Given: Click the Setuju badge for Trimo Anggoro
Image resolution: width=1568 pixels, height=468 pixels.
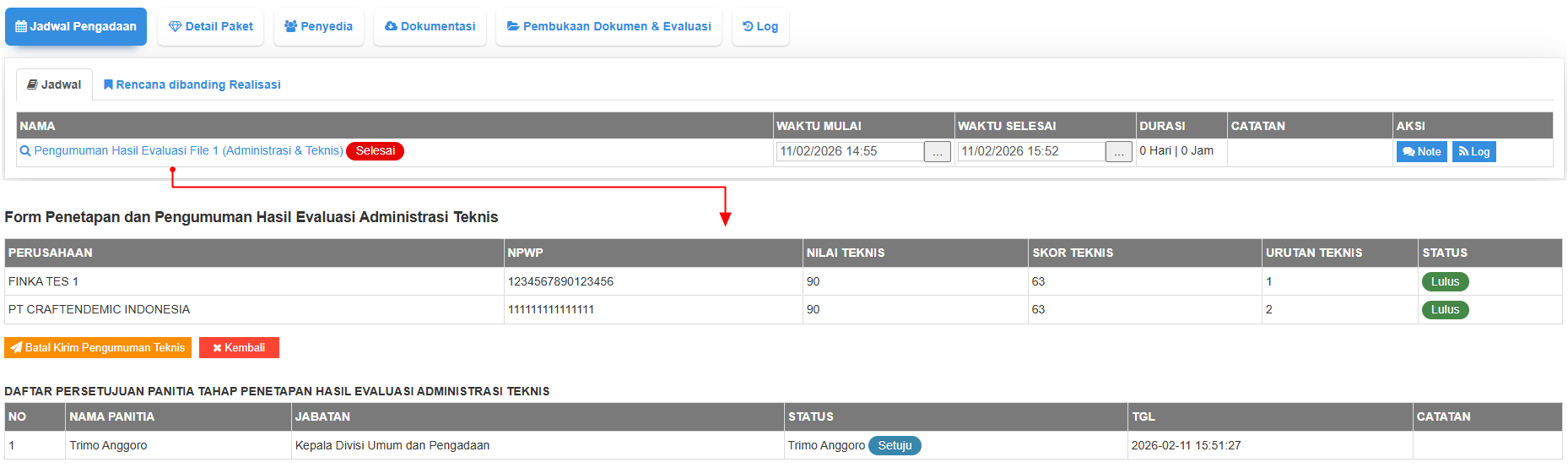Looking at the screenshot, I should click(x=895, y=446).
